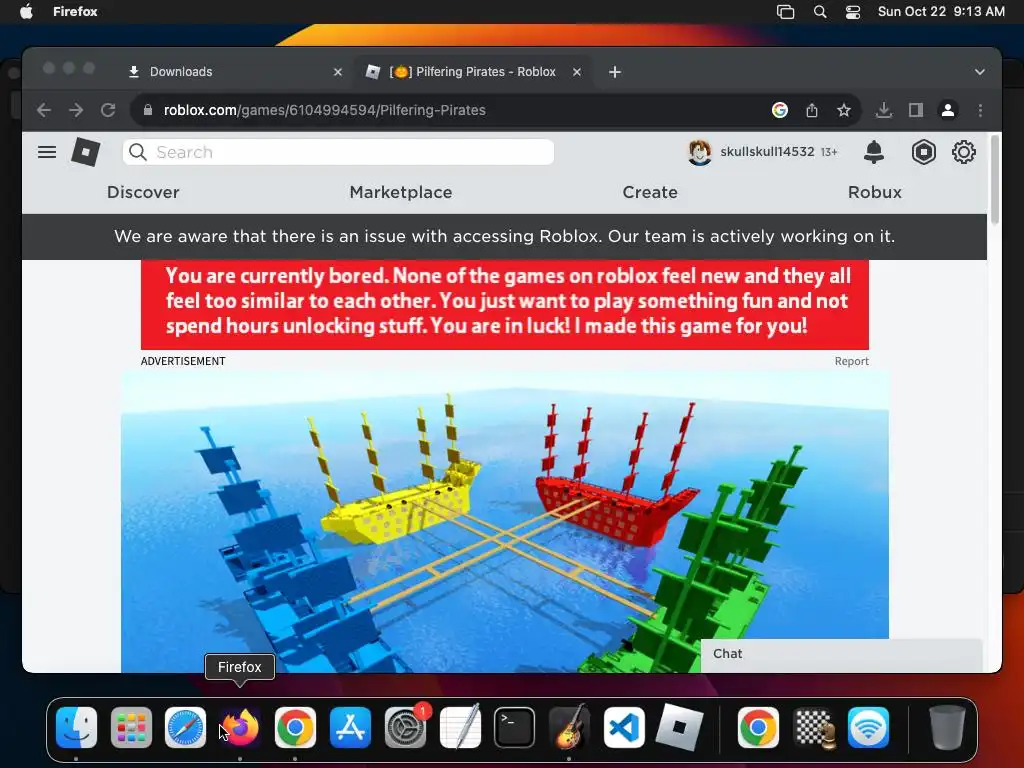Go back with the browser back arrow
The width and height of the screenshot is (1024, 768).
pos(44,110)
